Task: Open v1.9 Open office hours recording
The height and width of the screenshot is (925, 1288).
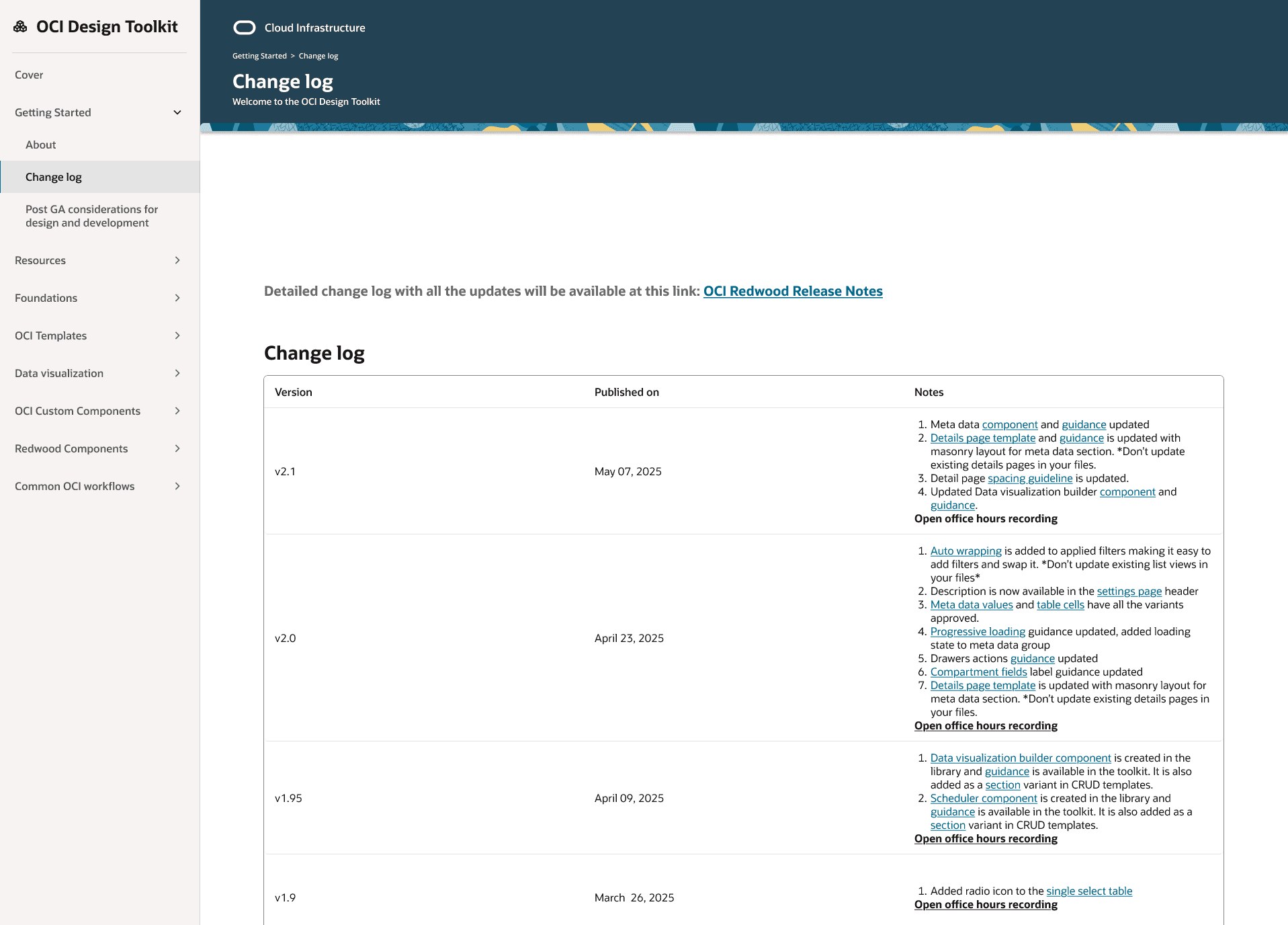Action: click(986, 904)
